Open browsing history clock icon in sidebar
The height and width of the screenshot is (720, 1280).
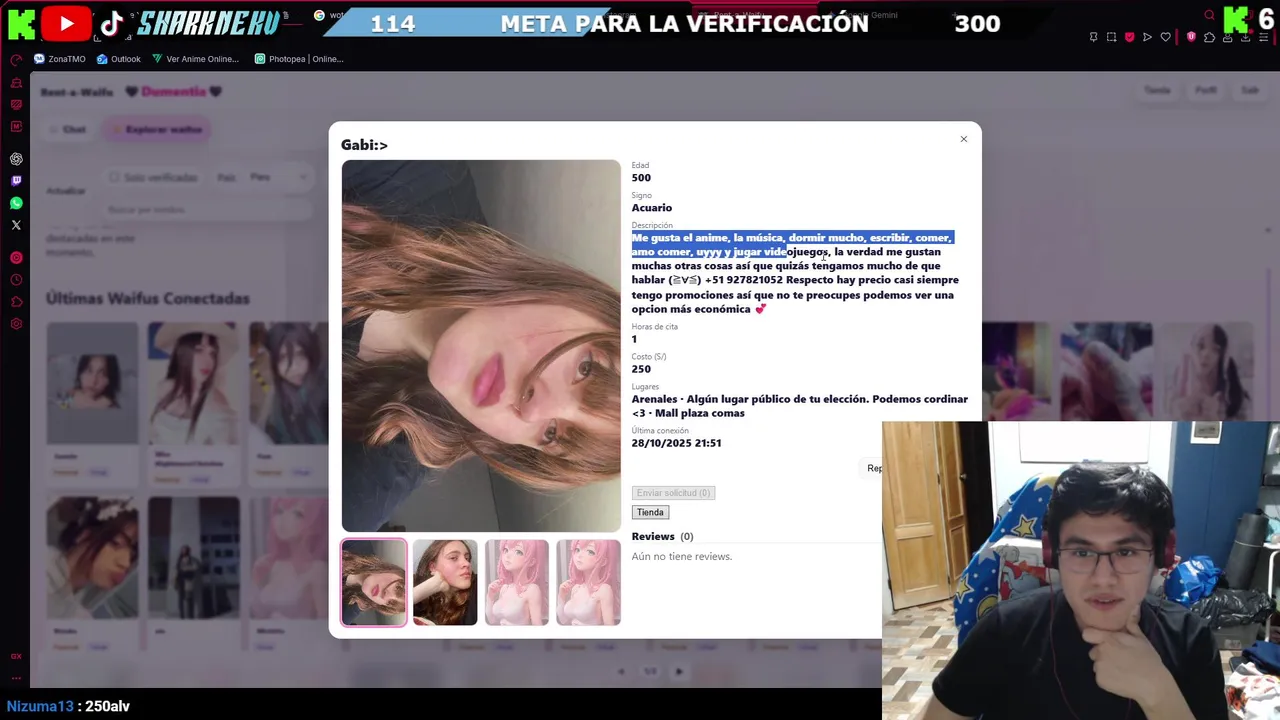tap(16, 280)
